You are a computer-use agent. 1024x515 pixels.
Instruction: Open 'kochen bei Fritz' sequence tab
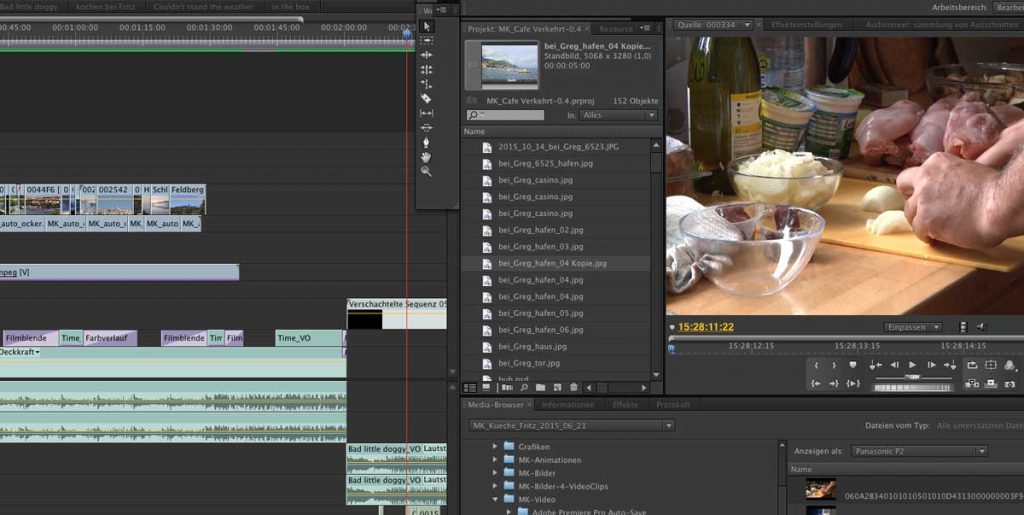coord(106,7)
